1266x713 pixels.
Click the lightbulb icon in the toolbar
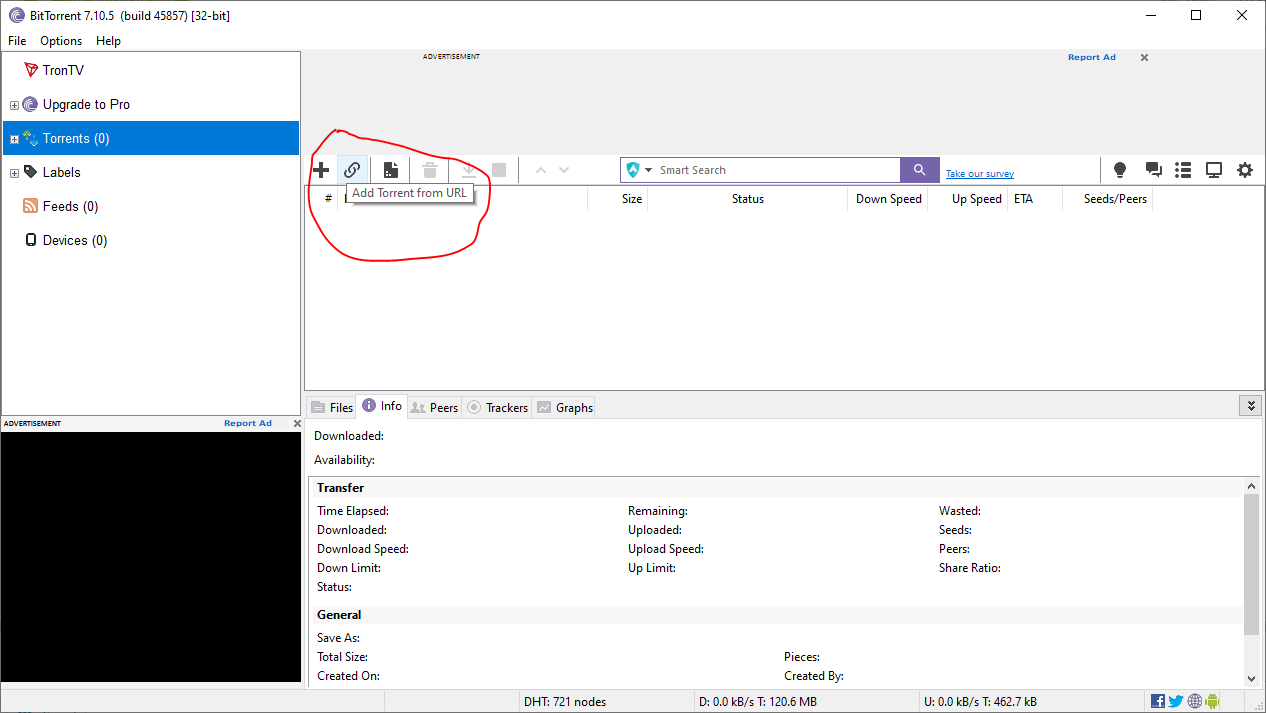(x=1120, y=170)
